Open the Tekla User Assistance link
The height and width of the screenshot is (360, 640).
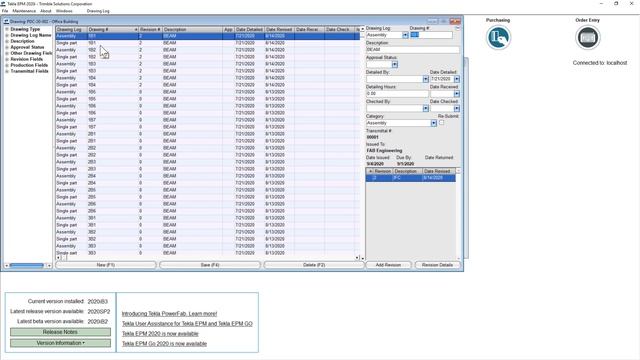tap(187, 324)
